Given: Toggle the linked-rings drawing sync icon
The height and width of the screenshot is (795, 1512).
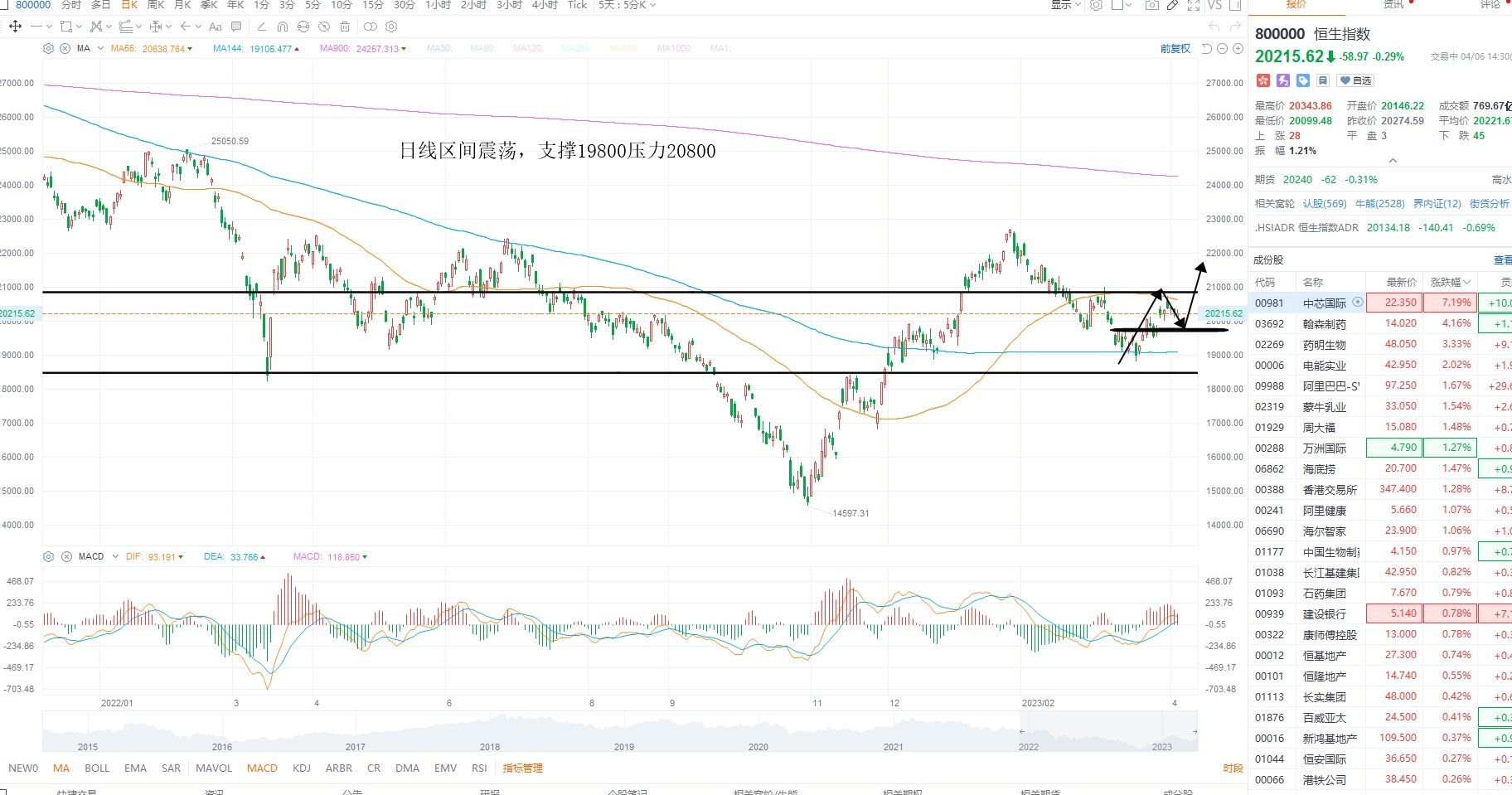Looking at the screenshot, I should (x=371, y=27).
